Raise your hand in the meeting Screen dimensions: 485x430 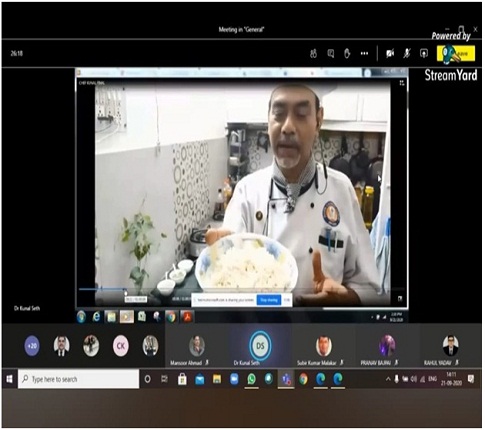tap(347, 53)
